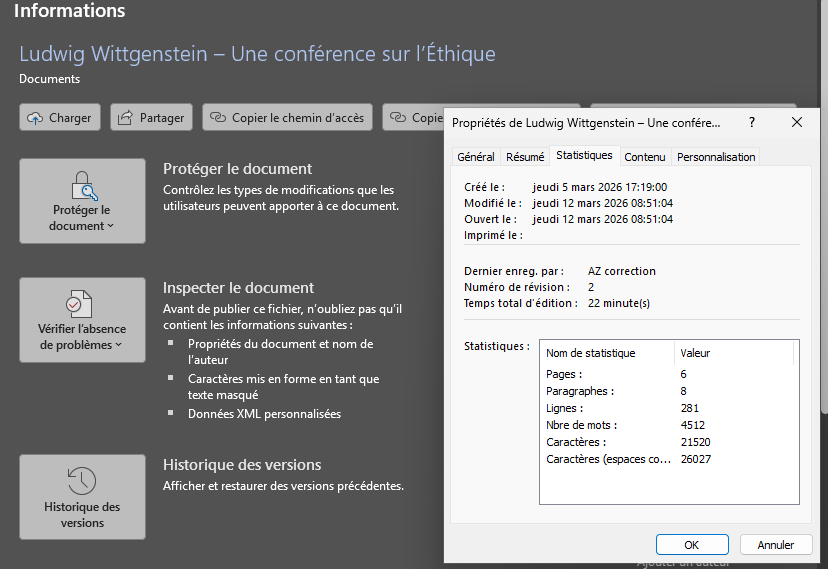The image size is (828, 569).
Task: Click the Annuler button
Action: [775, 545]
